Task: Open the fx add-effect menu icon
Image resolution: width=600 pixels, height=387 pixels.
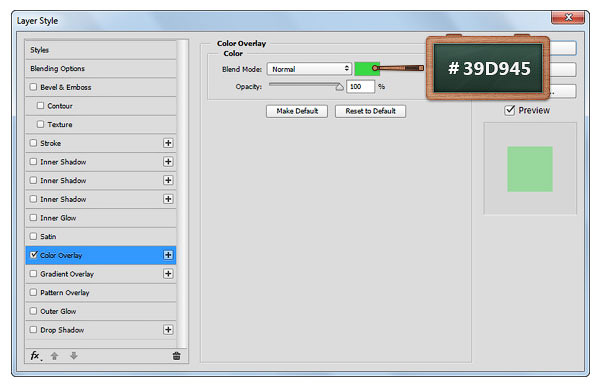Action: coord(36,356)
